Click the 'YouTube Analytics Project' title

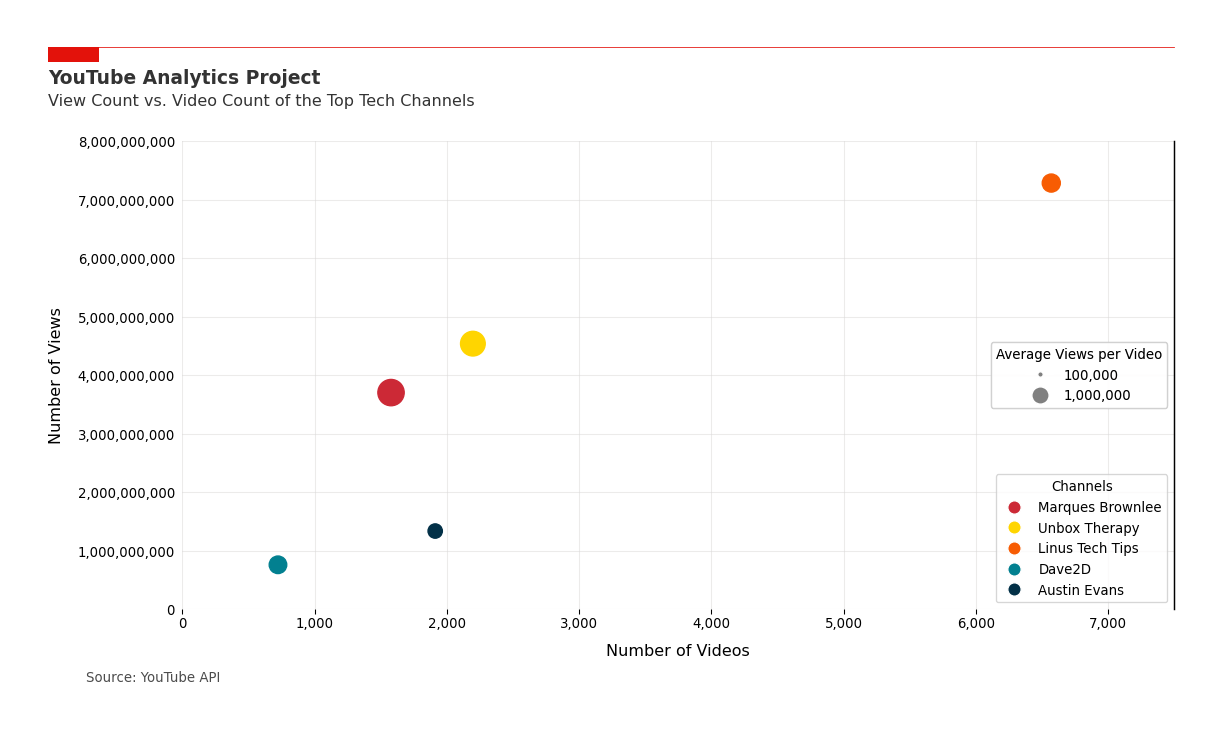pos(184,78)
